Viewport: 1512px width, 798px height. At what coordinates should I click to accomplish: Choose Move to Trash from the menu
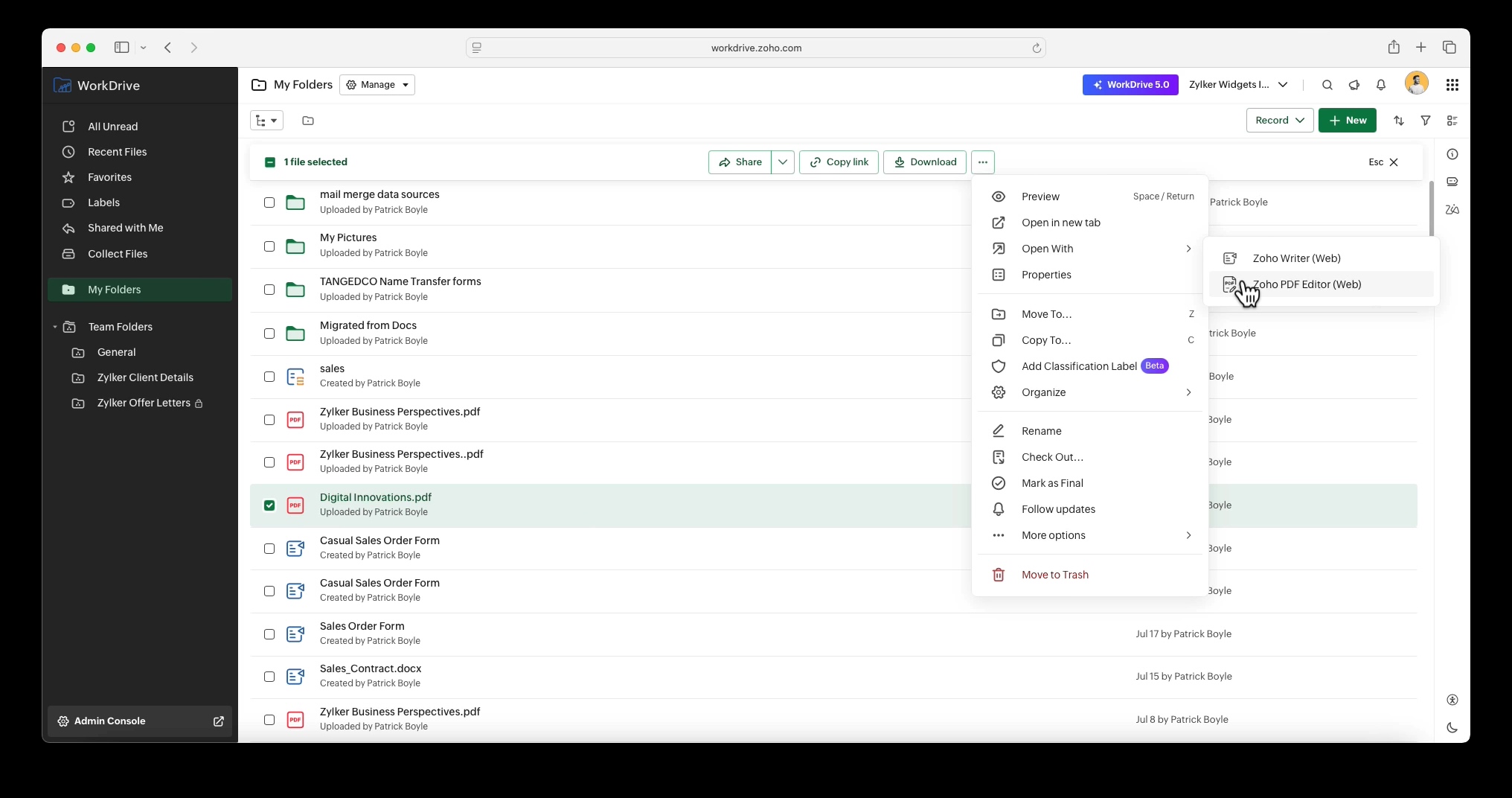[x=1056, y=575]
